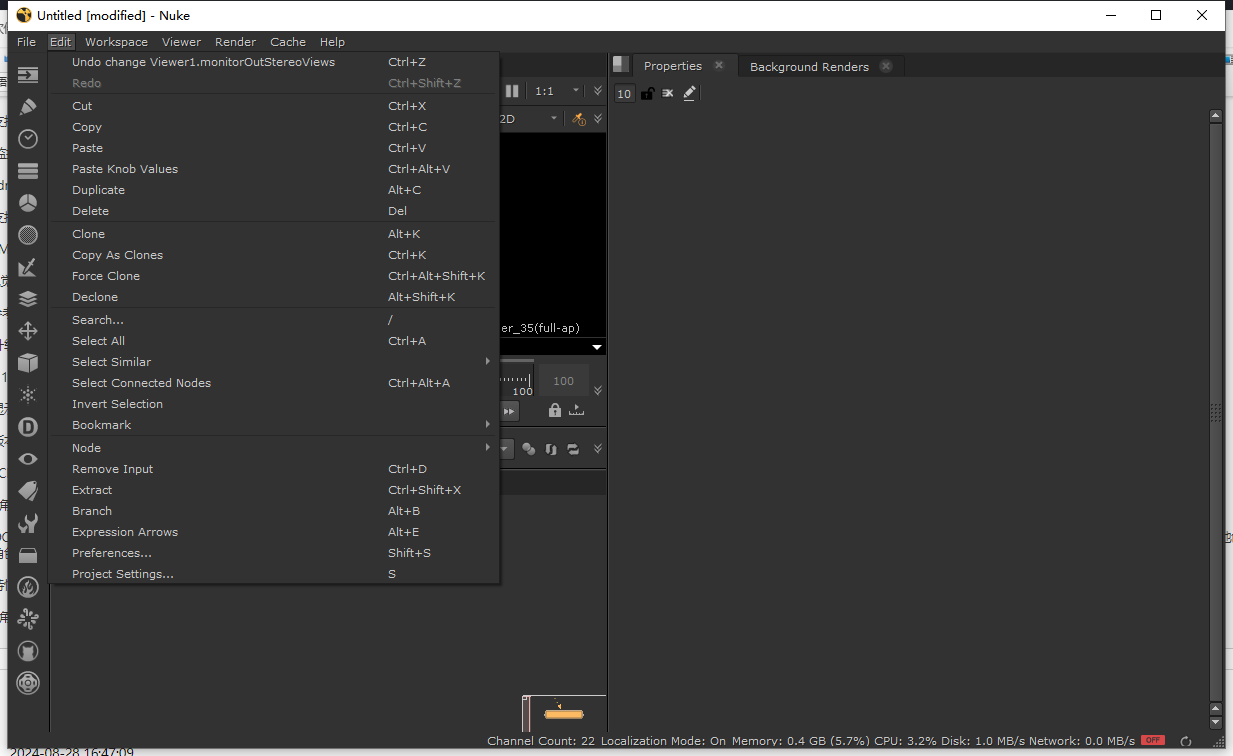Screen dimensions: 1233x756
Task: Open the Draw nodes paintbrush icon
Action: point(28,107)
